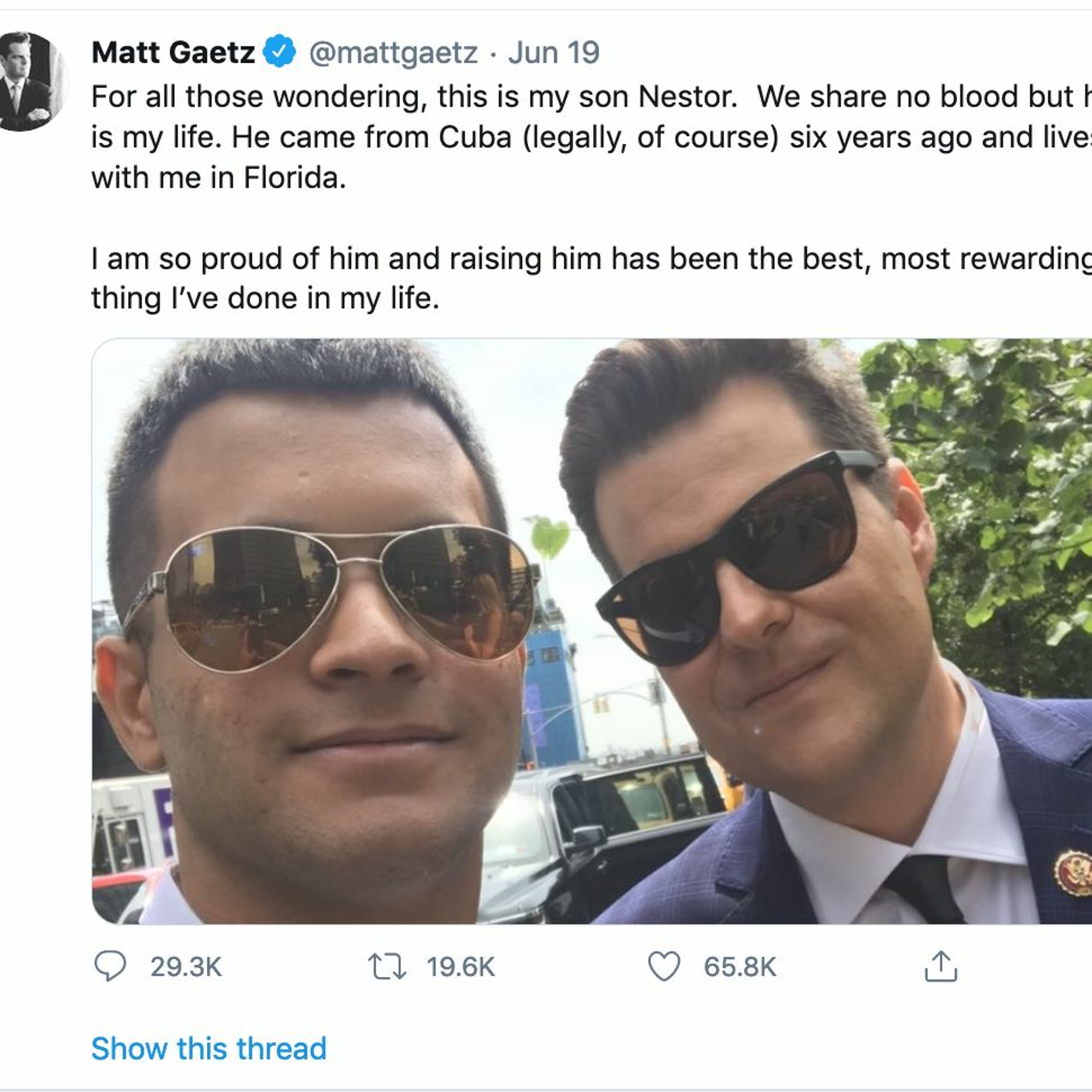1092x1092 pixels.
Task: Click the Matt Gaetz display name
Action: point(173,52)
